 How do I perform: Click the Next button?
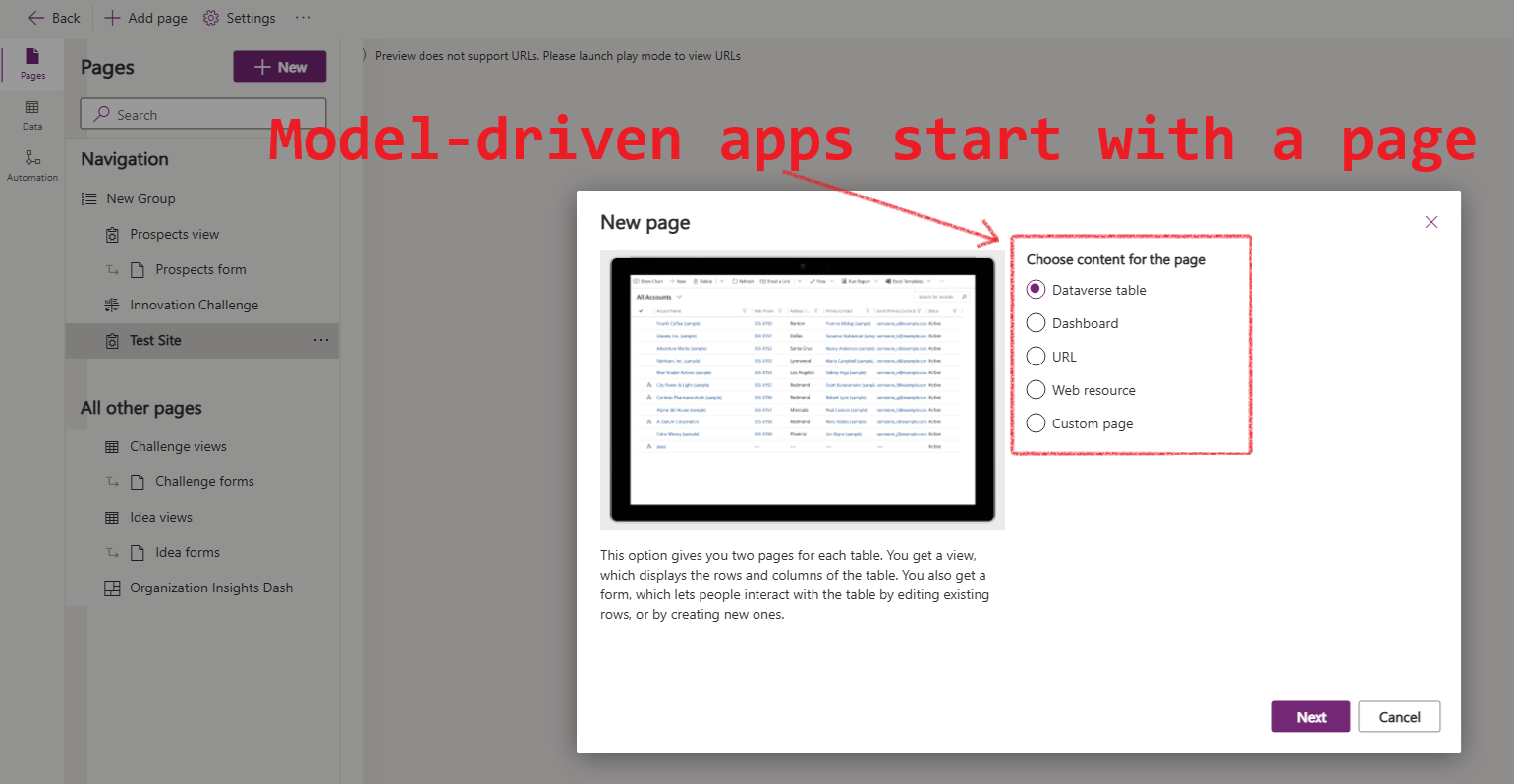pos(1310,717)
